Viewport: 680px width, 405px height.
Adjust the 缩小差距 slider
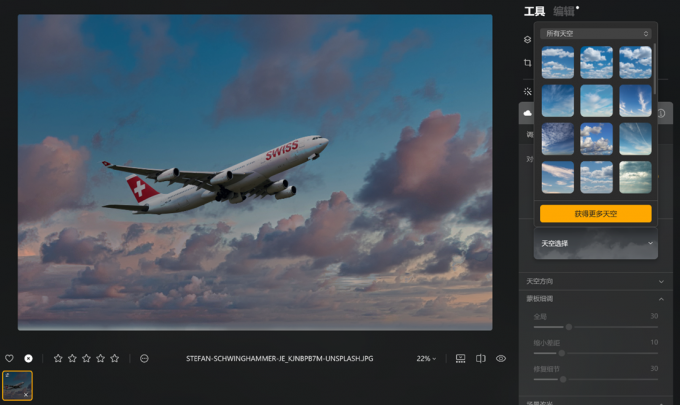coord(562,353)
